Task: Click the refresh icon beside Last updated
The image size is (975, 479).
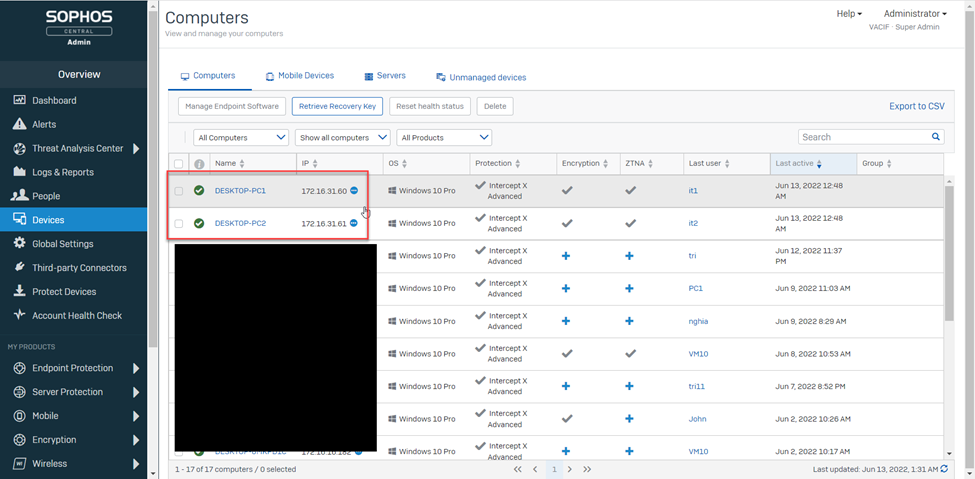Action: point(945,468)
